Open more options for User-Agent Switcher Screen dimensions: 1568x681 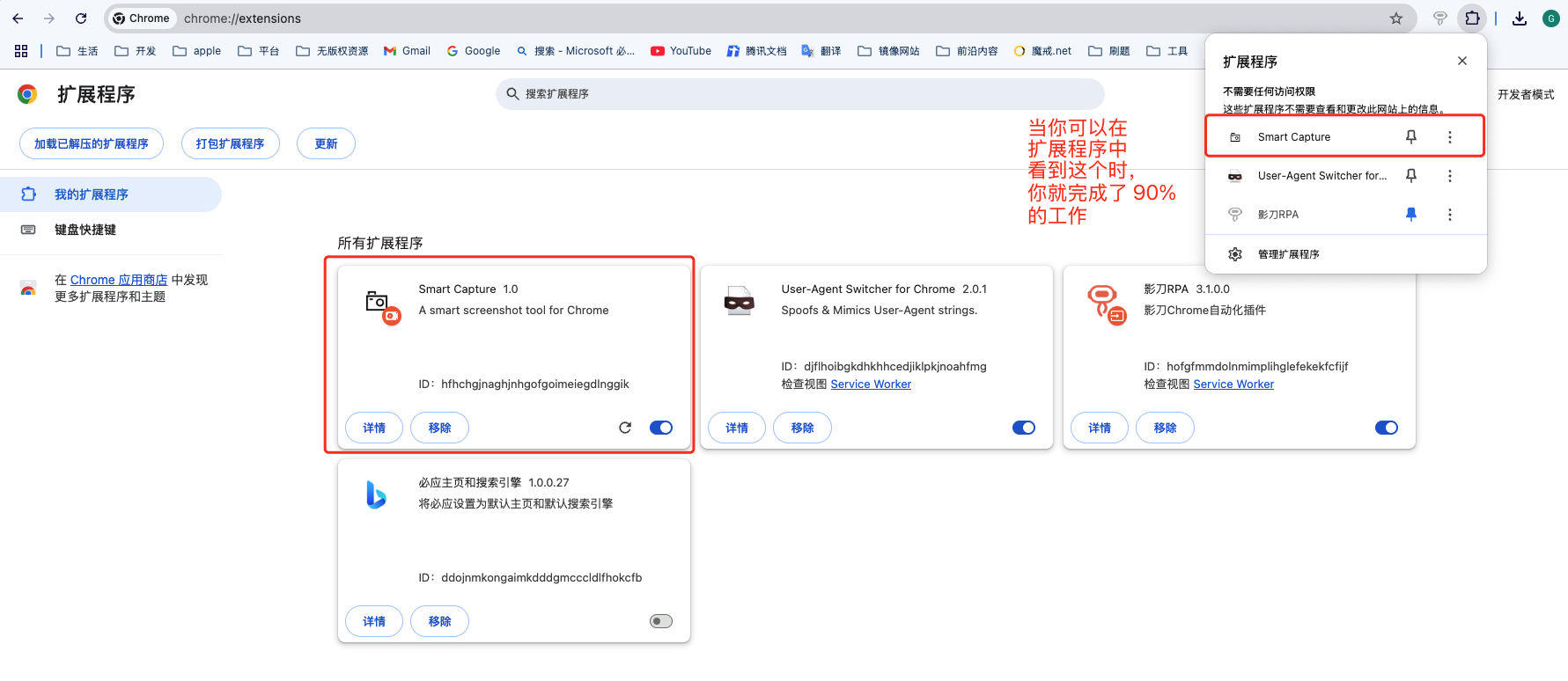pos(1450,176)
